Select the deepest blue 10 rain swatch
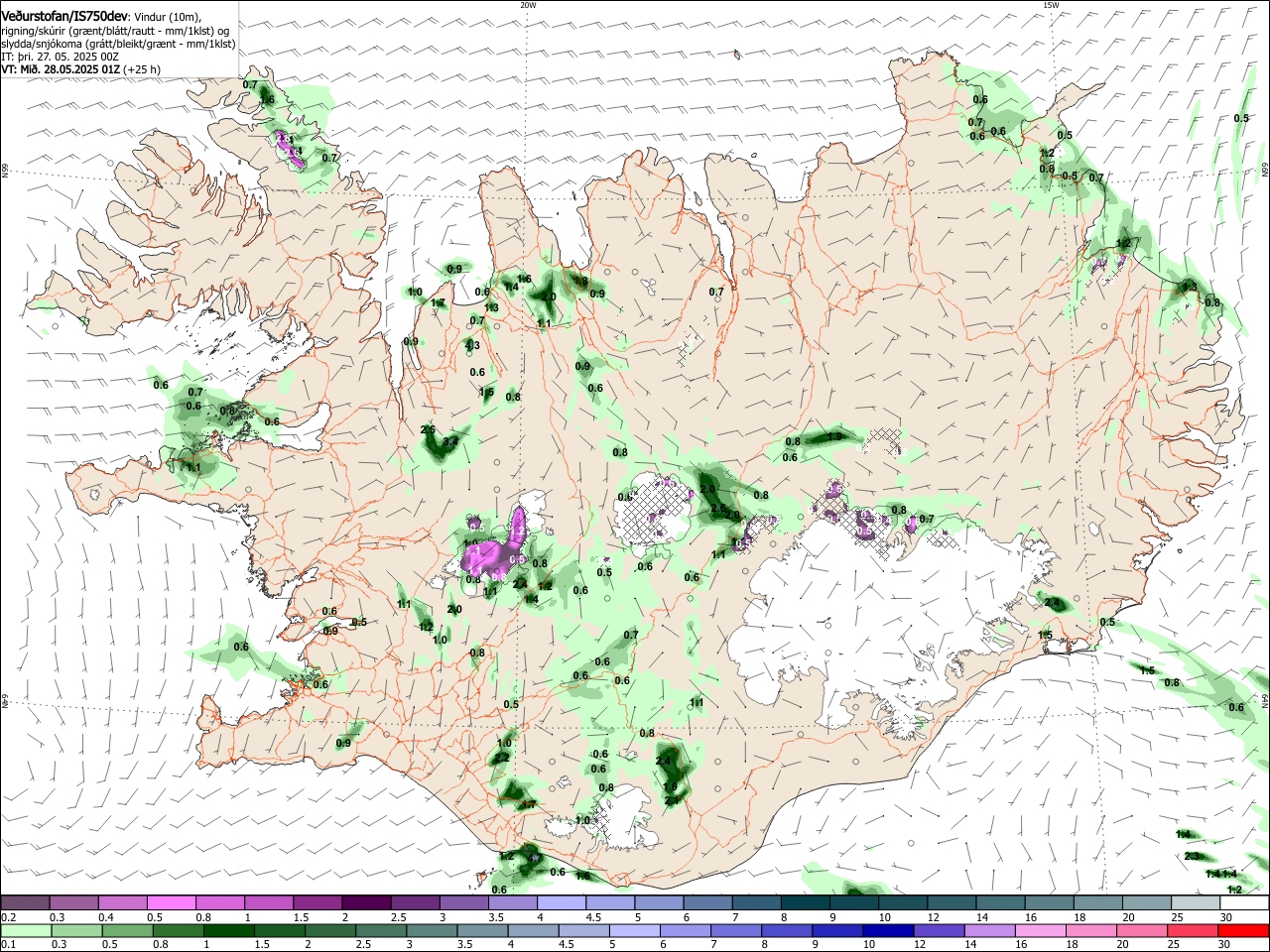Image resolution: width=1270 pixels, height=952 pixels. tap(888, 932)
